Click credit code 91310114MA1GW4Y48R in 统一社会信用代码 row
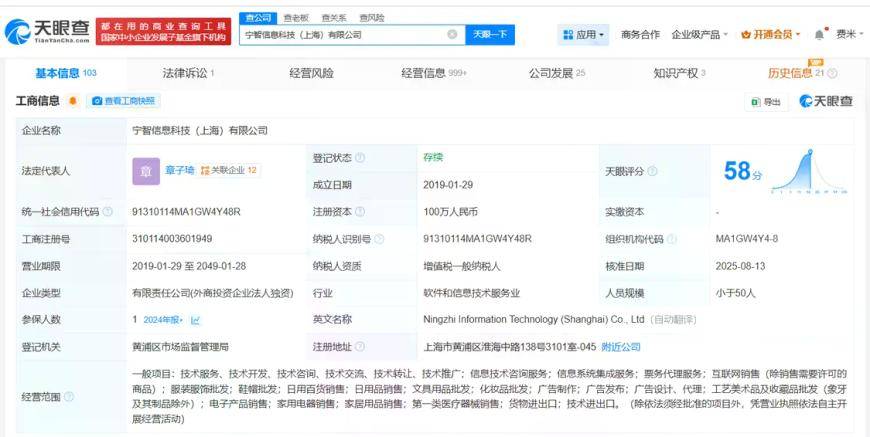Viewport: 870px width, 437px height. [186, 212]
